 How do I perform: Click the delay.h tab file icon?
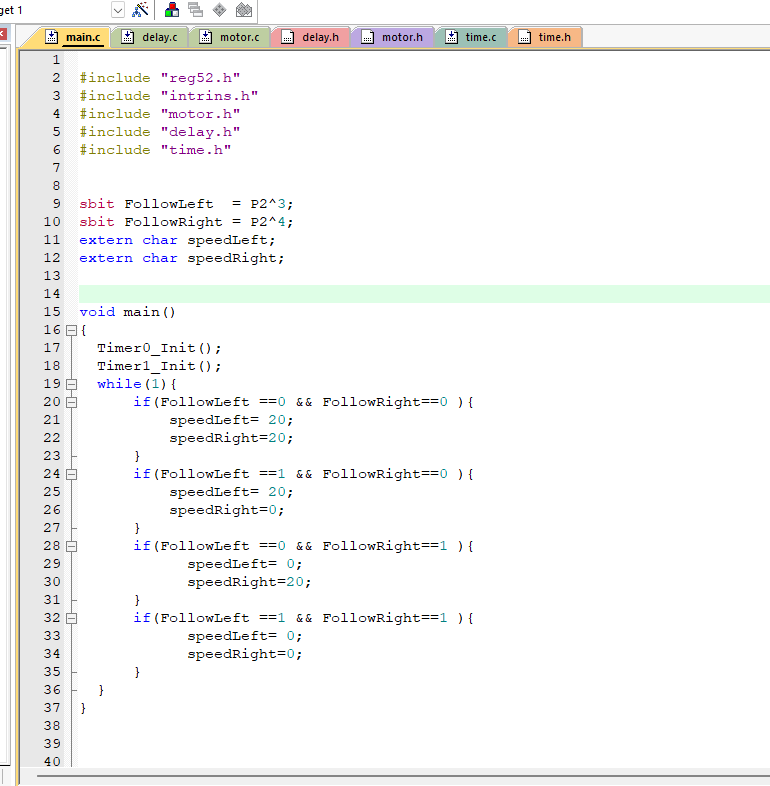(287, 37)
